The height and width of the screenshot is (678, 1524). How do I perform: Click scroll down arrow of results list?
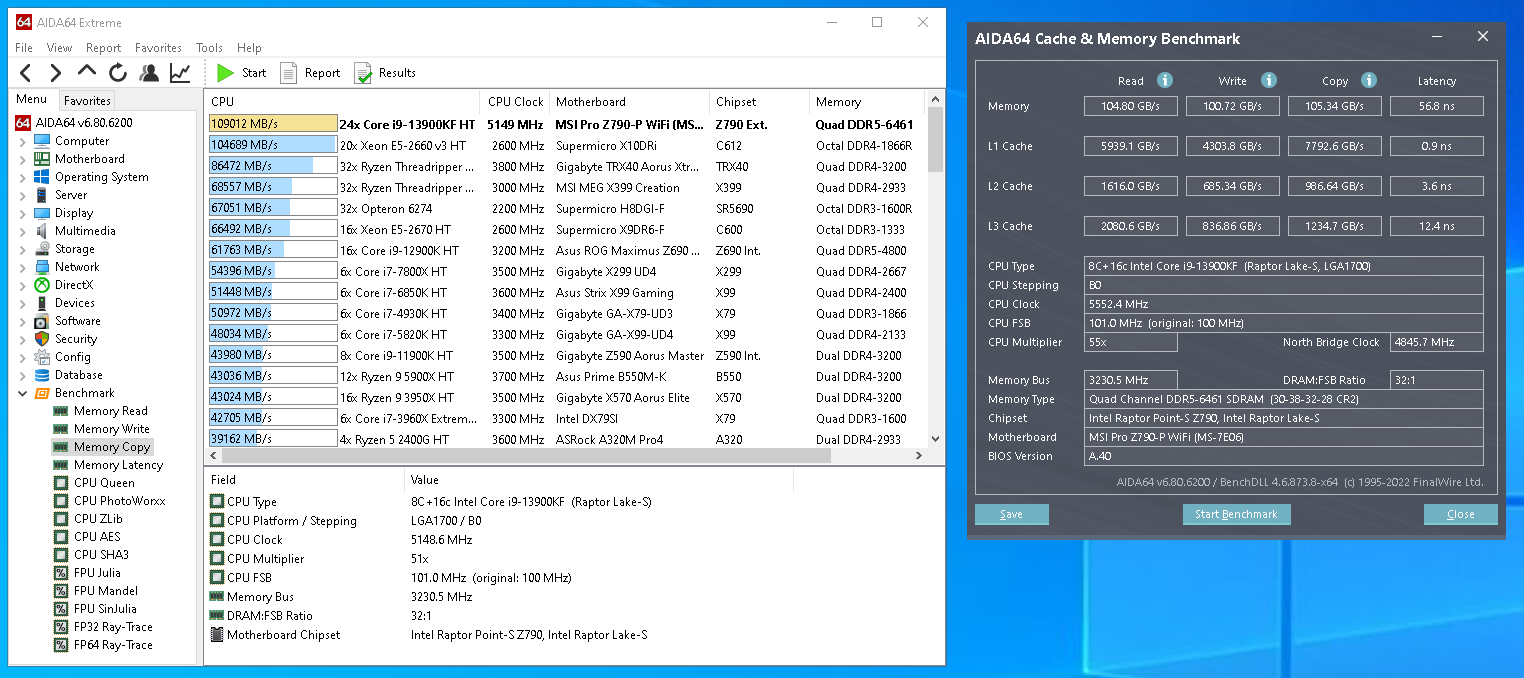(936, 438)
